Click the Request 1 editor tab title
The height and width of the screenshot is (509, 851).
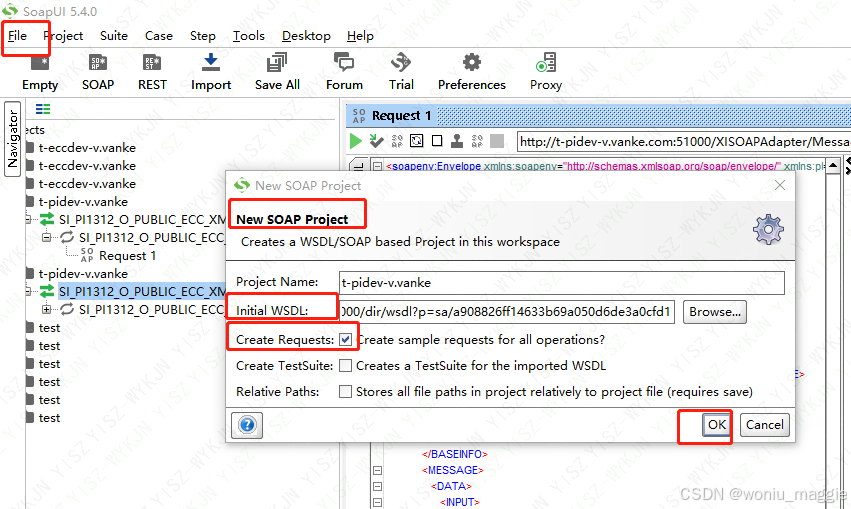pos(402,116)
